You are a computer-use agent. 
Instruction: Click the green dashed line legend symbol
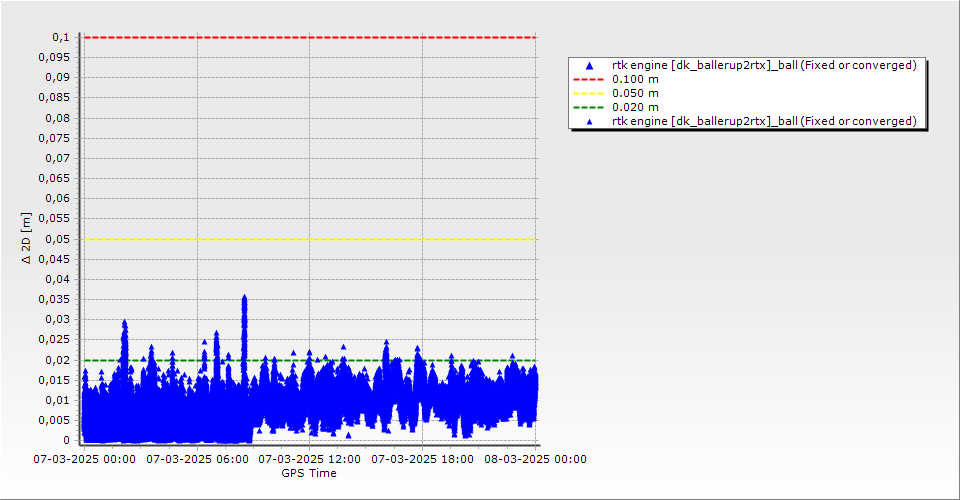tap(589, 107)
